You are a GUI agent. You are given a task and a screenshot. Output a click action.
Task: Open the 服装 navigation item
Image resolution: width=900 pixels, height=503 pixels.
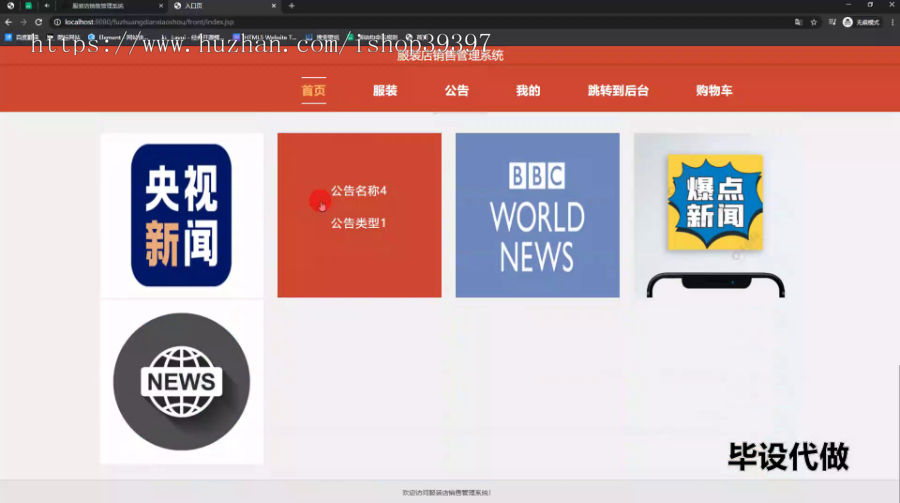(x=385, y=91)
